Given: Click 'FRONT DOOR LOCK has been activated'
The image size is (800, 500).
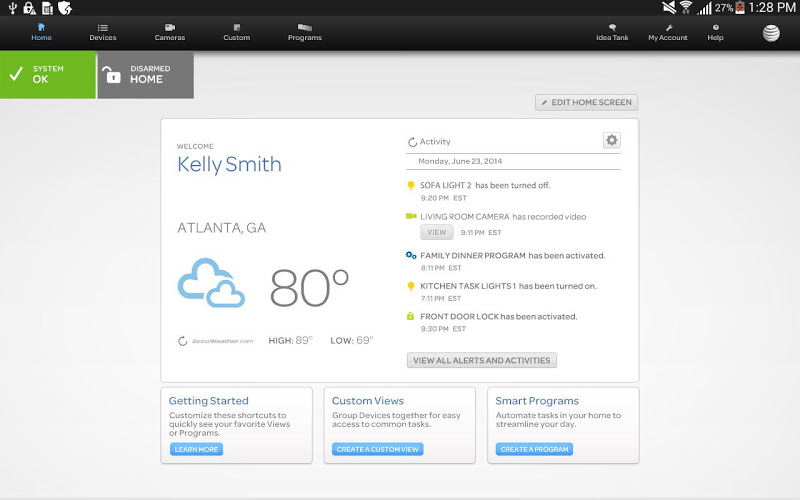Looking at the screenshot, I should [x=498, y=317].
